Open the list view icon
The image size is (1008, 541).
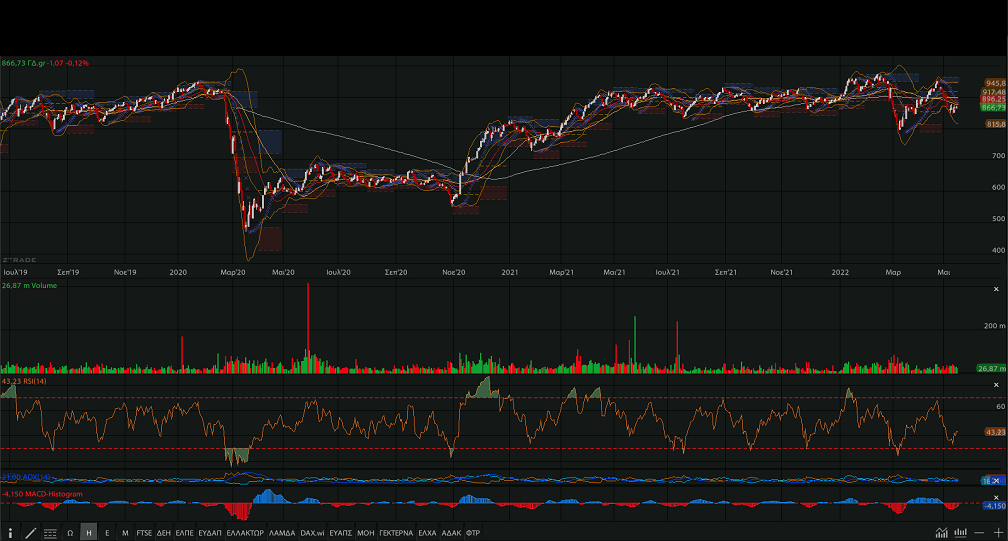point(50,533)
